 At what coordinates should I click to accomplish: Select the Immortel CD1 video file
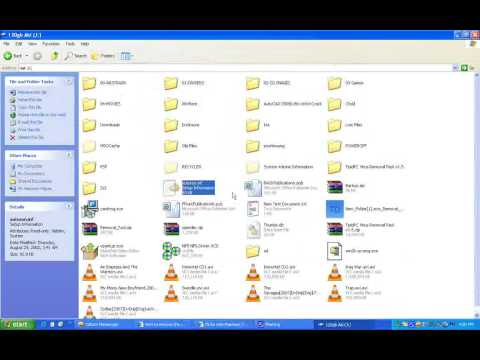[191, 272]
